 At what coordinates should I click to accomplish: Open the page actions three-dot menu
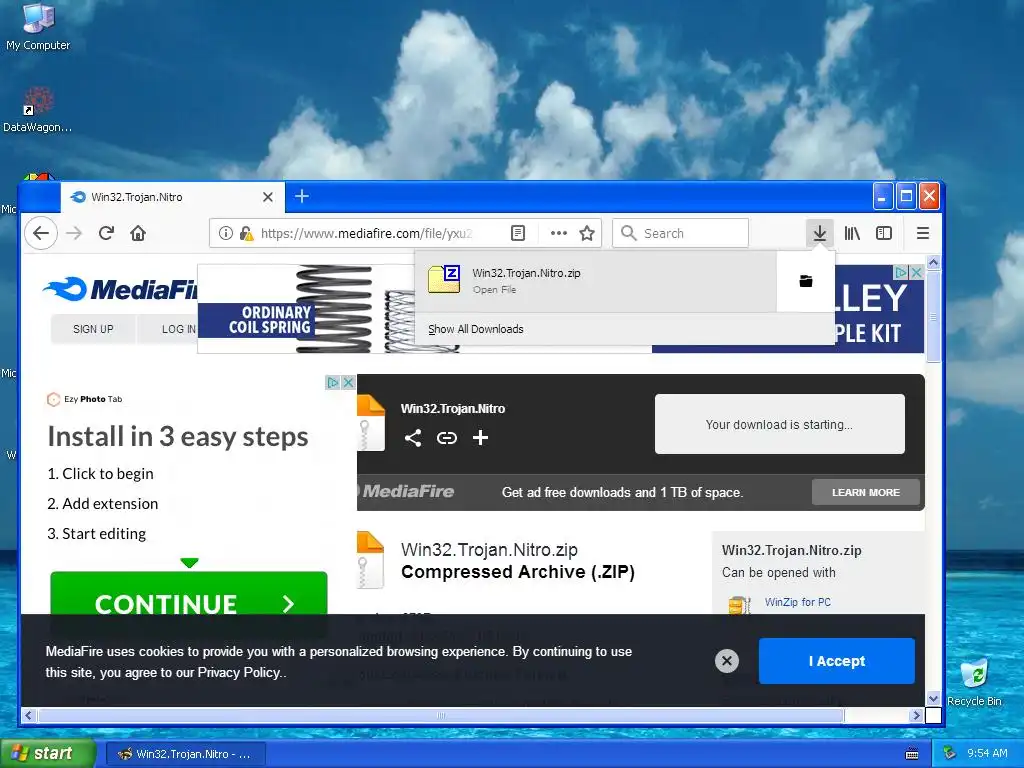click(x=558, y=233)
